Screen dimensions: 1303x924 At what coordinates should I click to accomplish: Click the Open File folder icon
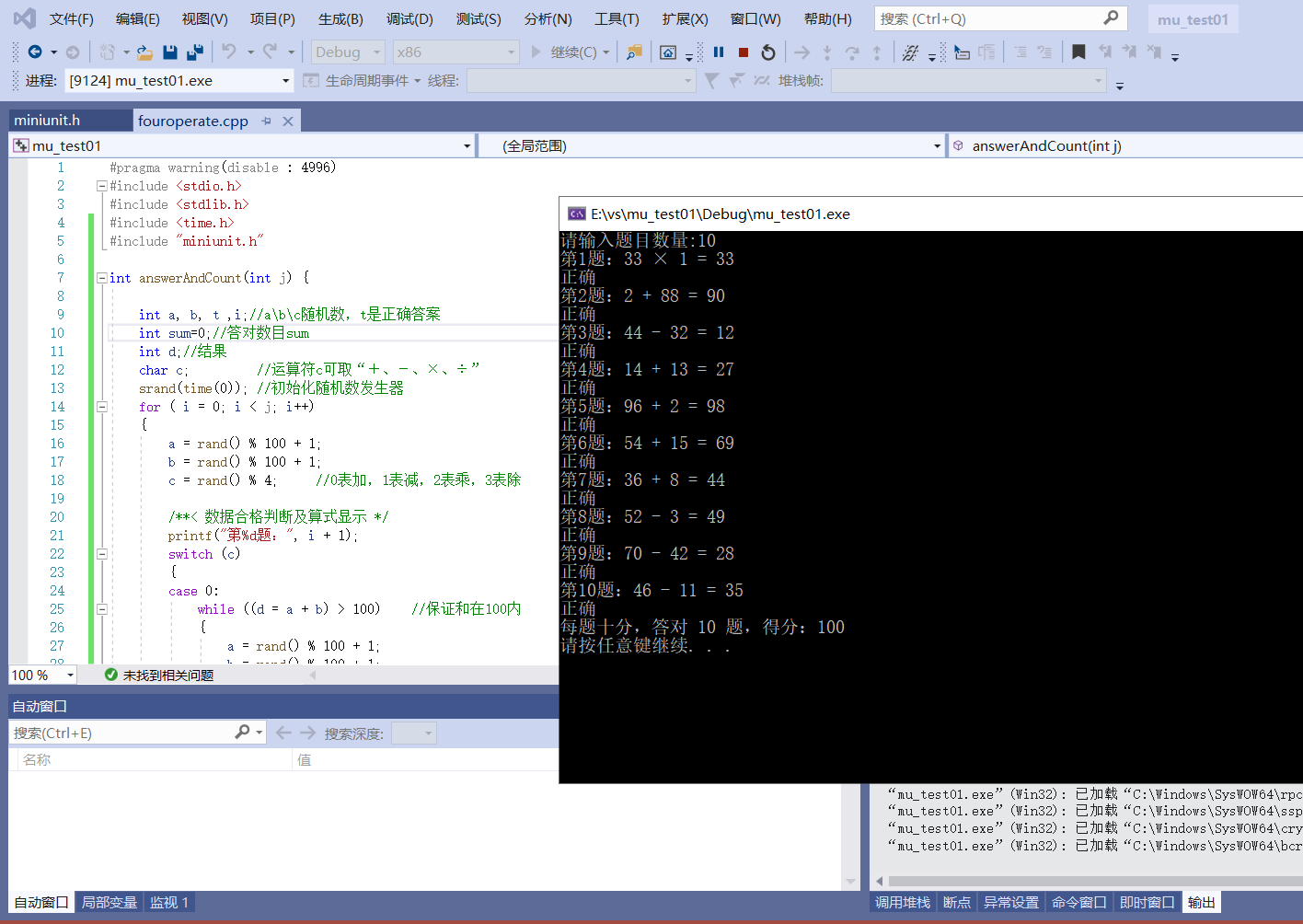pyautogui.click(x=144, y=52)
